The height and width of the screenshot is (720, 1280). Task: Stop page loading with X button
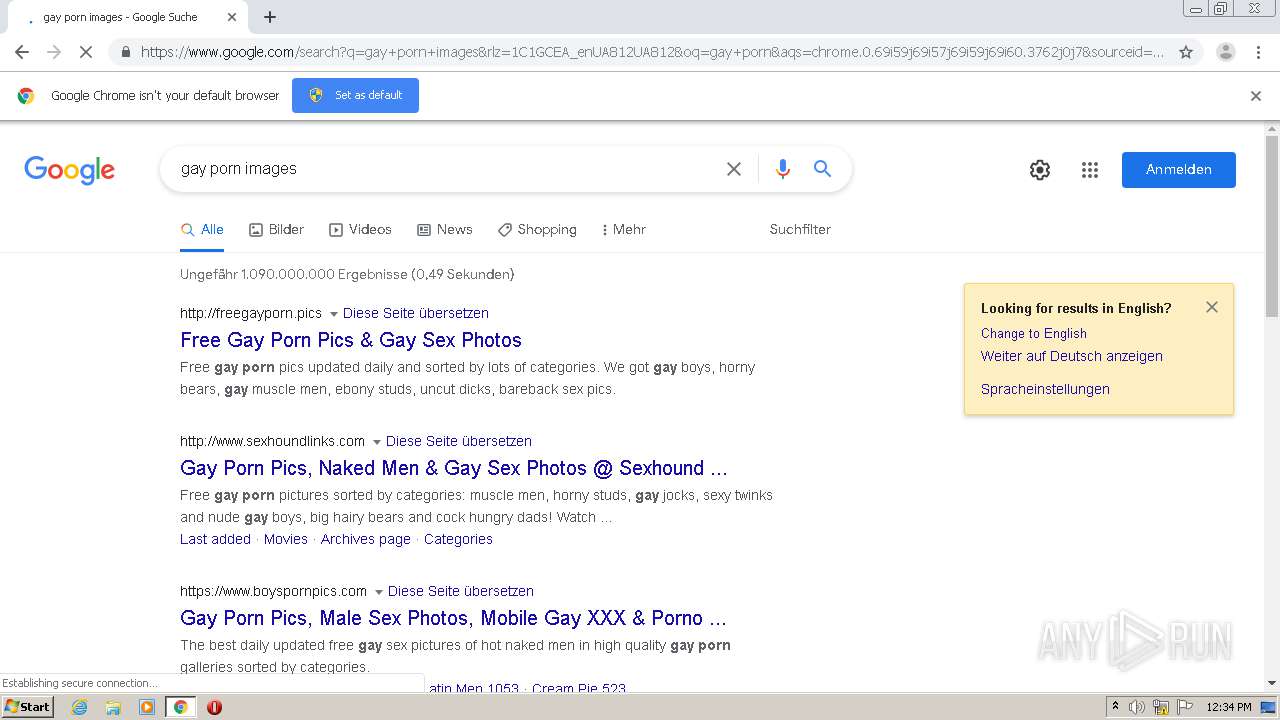click(86, 52)
